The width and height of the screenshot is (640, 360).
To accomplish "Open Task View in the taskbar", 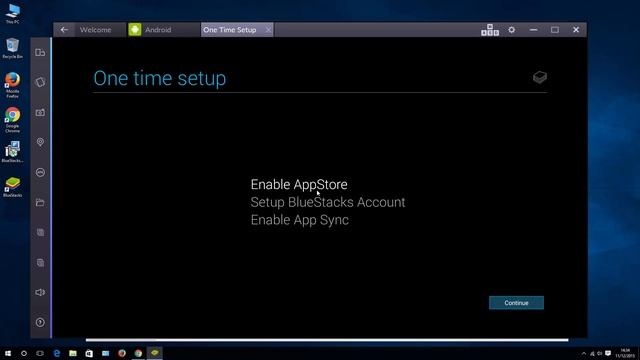I will (x=40, y=353).
